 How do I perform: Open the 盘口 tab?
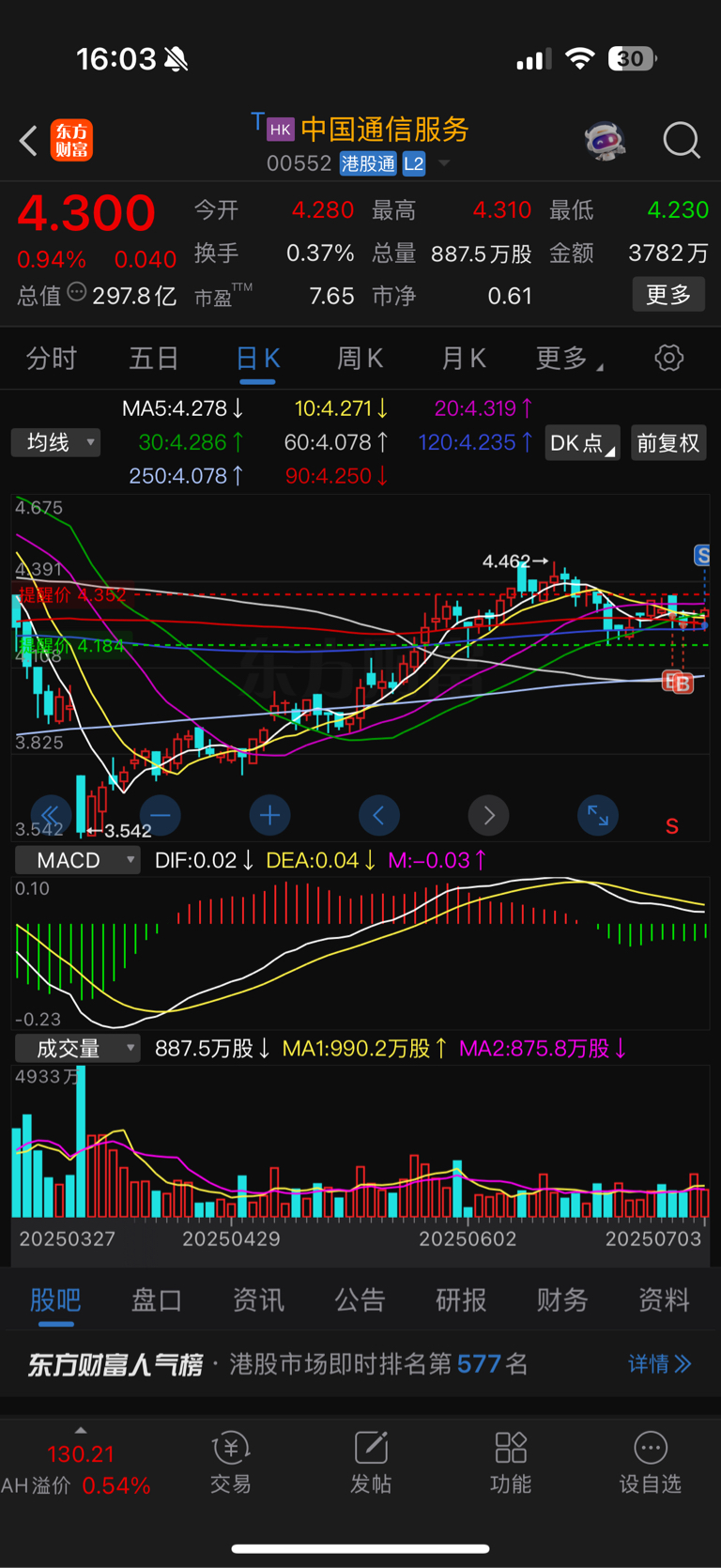point(157,1299)
